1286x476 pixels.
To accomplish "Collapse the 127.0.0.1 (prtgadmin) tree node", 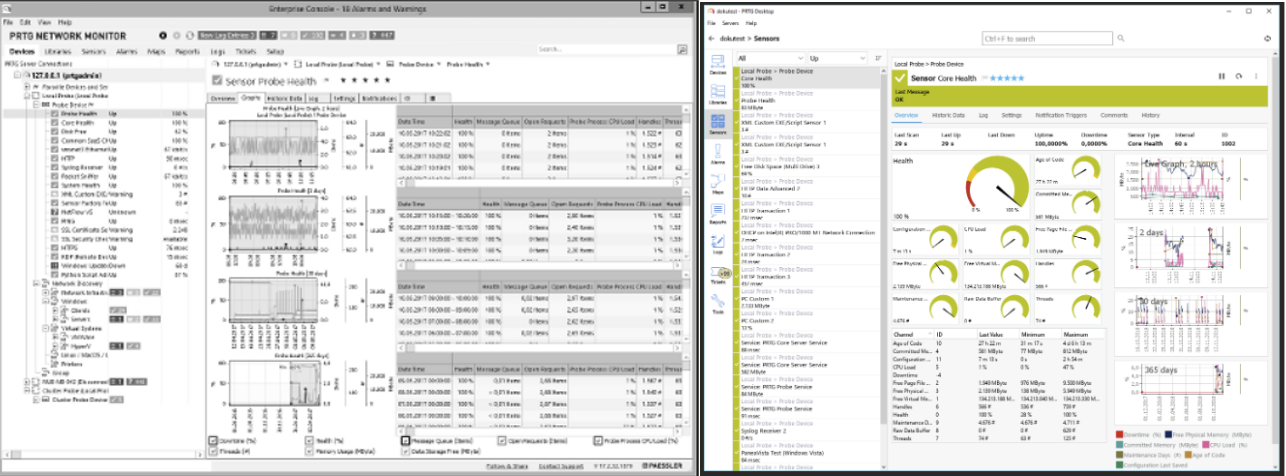I will click(x=18, y=76).
